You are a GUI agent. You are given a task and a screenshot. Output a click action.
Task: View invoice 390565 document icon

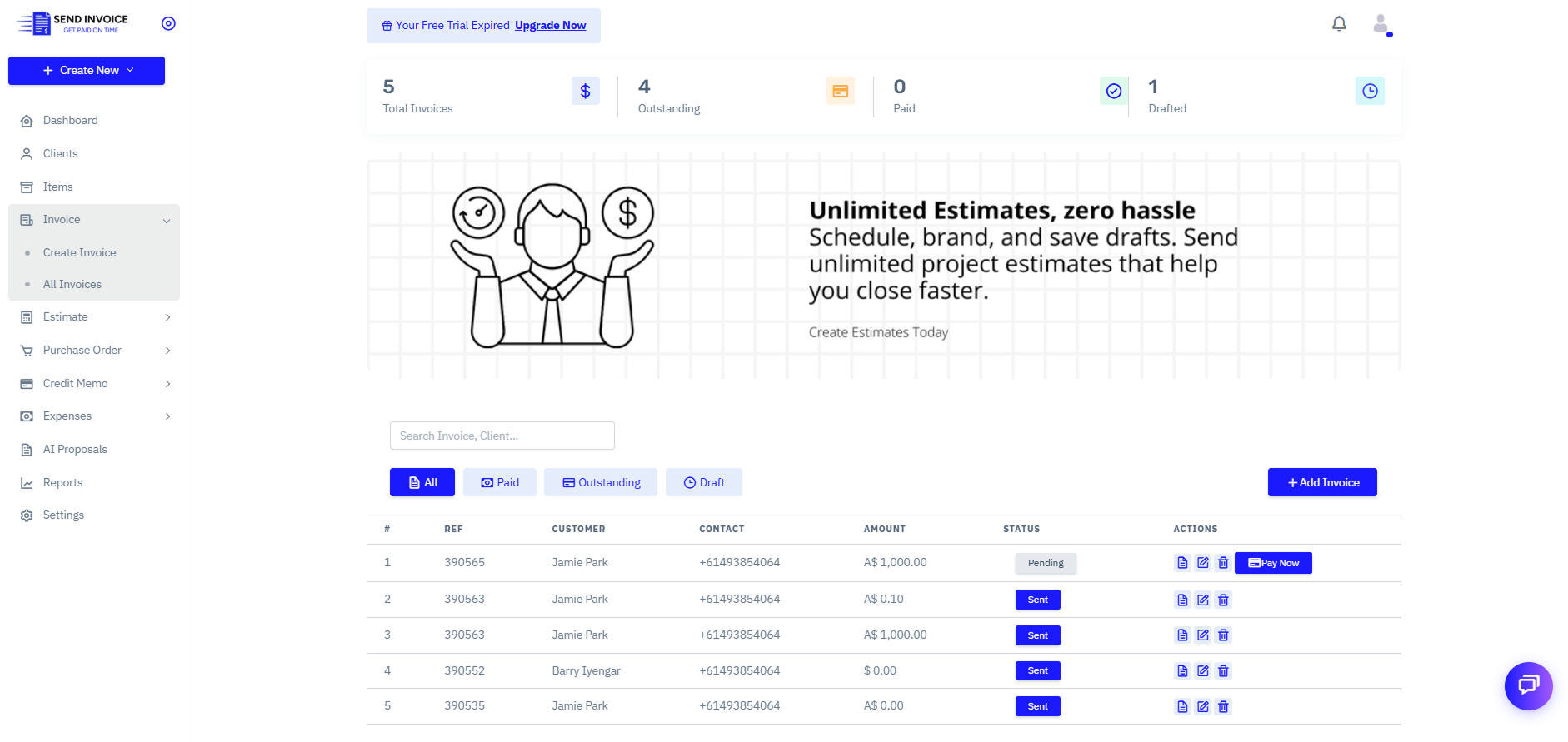pyautogui.click(x=1182, y=563)
